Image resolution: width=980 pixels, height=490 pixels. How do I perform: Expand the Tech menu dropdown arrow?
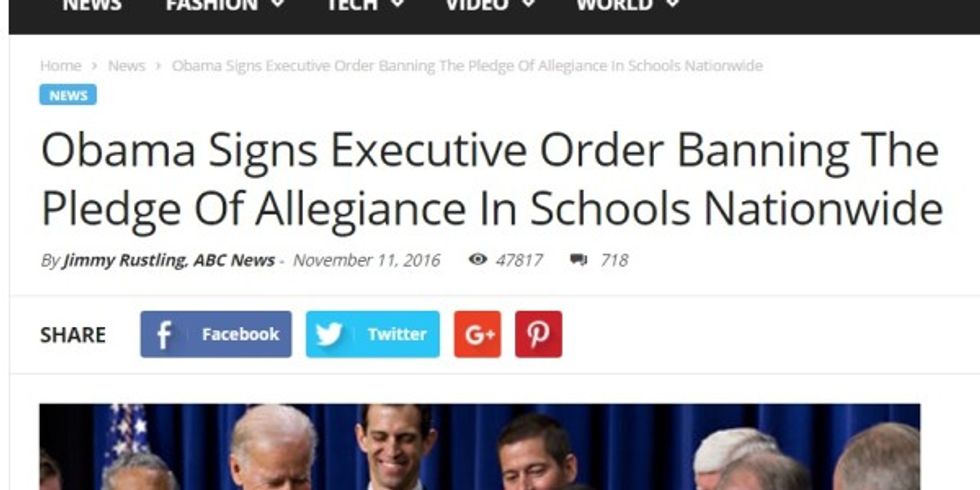pos(397,4)
